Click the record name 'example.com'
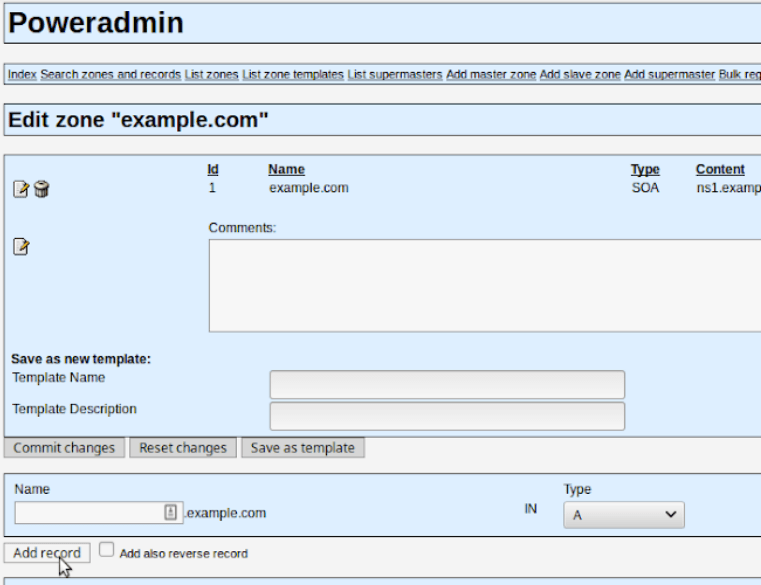Viewport: 761px width, 585px height. [x=309, y=188]
